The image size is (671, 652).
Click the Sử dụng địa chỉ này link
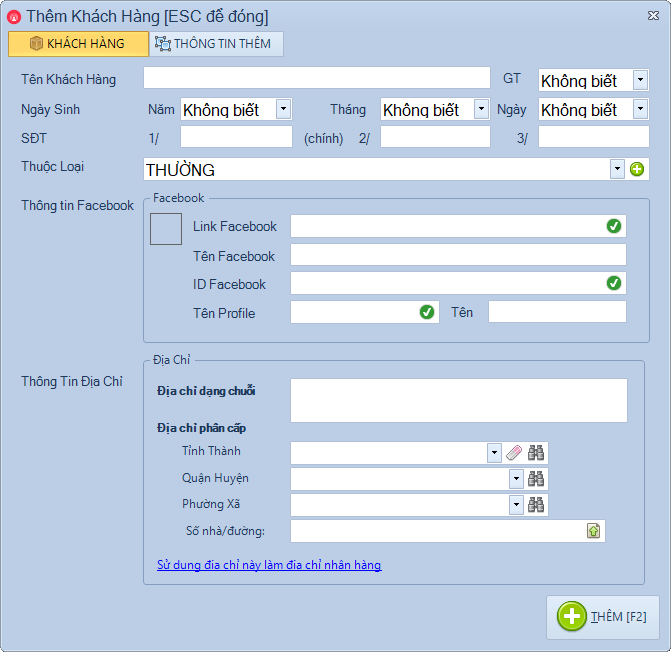[269, 565]
